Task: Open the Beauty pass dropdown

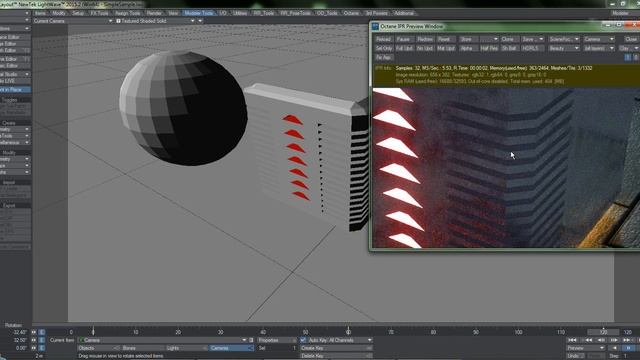Action: point(564,48)
